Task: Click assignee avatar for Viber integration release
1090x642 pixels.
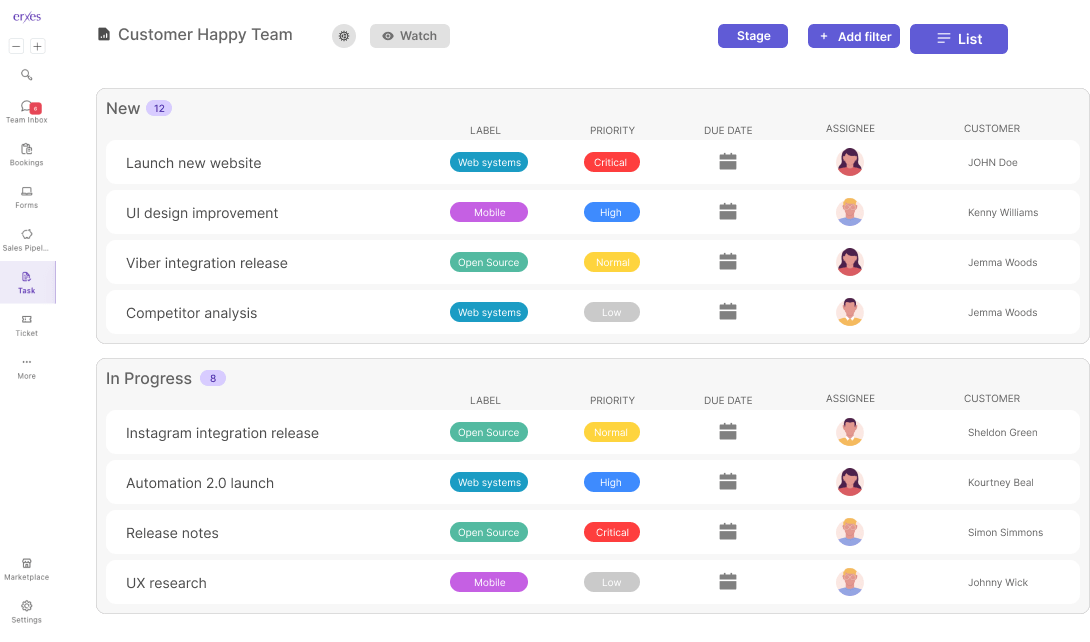Action: tap(849, 262)
